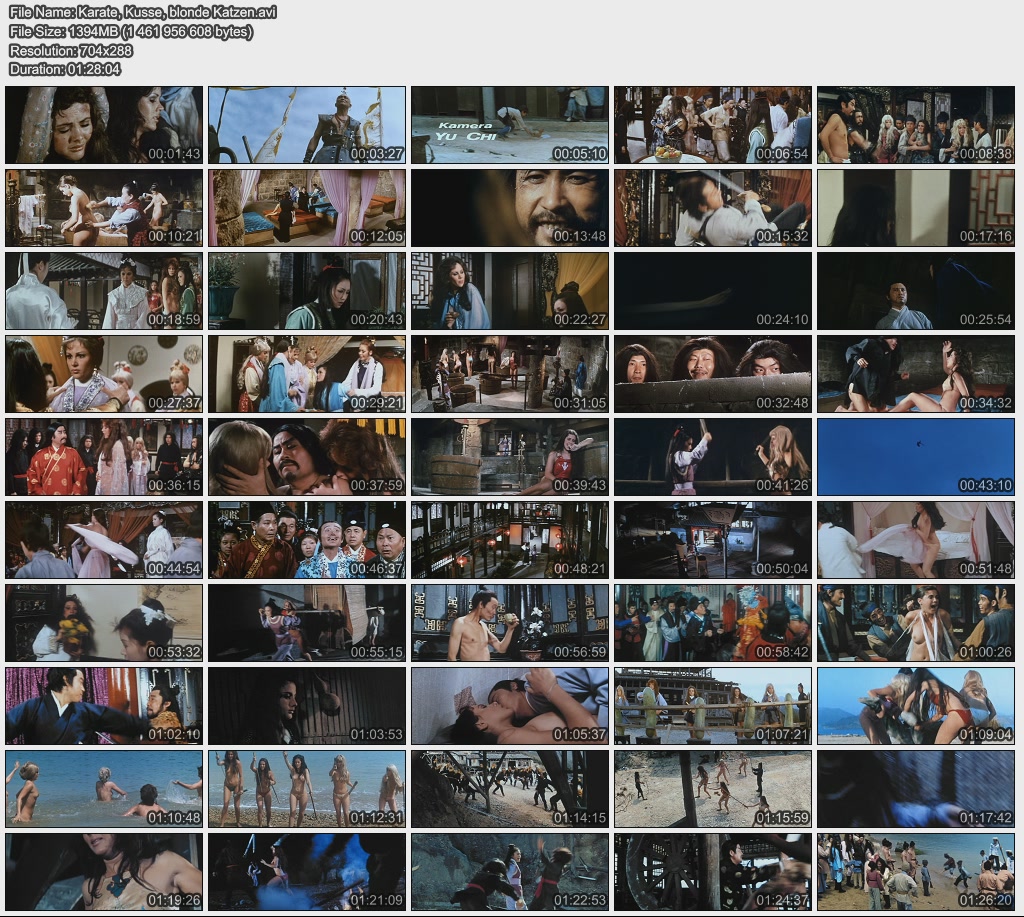The height and width of the screenshot is (917, 1024).
Task: Select the dark frame at 00:24:10
Action: [713, 291]
